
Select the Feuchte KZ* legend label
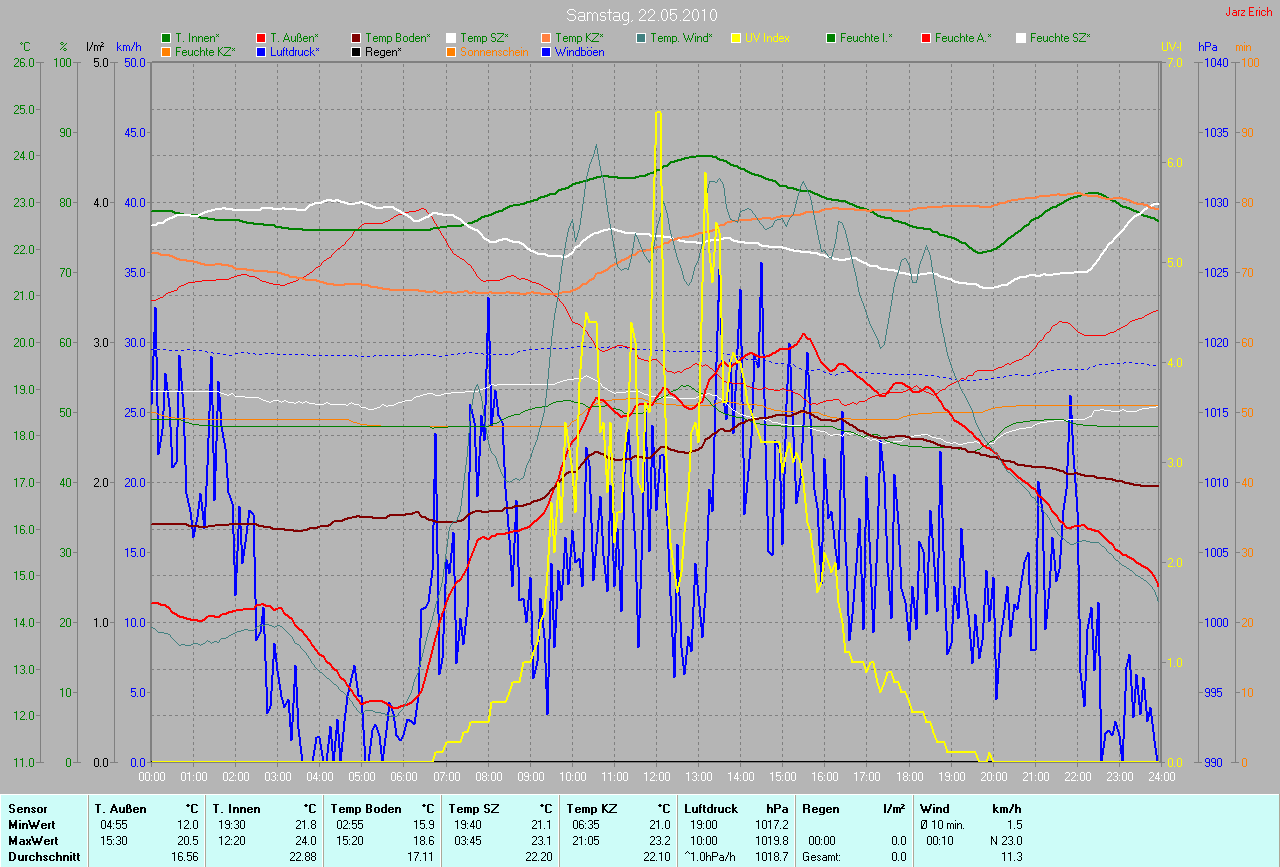[x=206, y=51]
